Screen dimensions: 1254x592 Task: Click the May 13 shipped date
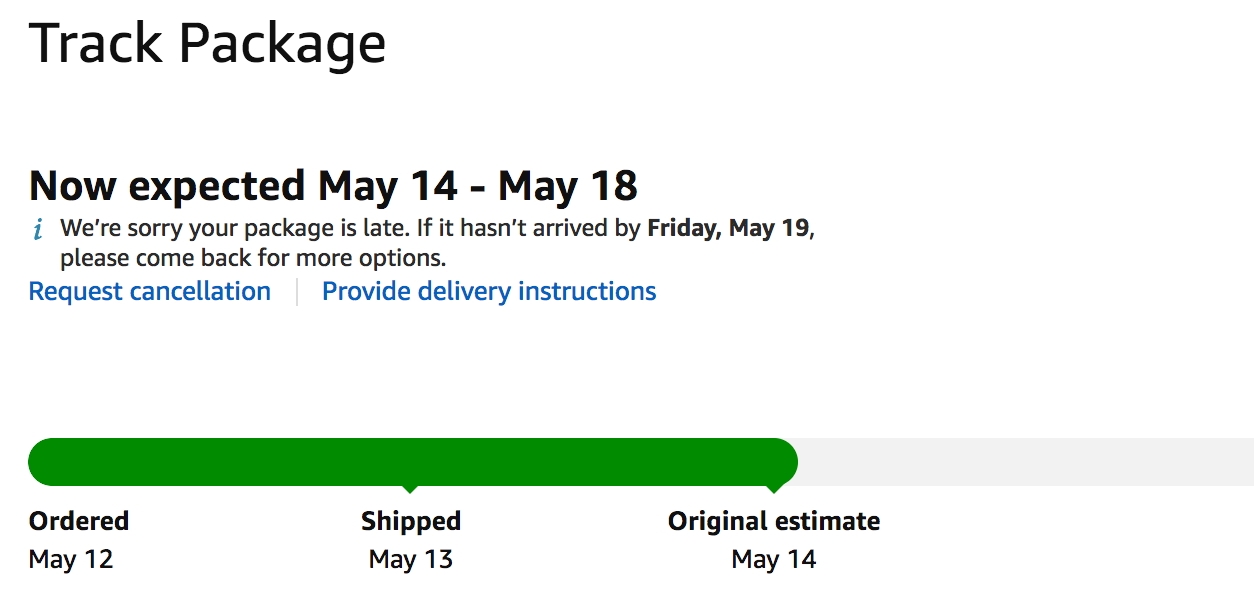click(411, 559)
